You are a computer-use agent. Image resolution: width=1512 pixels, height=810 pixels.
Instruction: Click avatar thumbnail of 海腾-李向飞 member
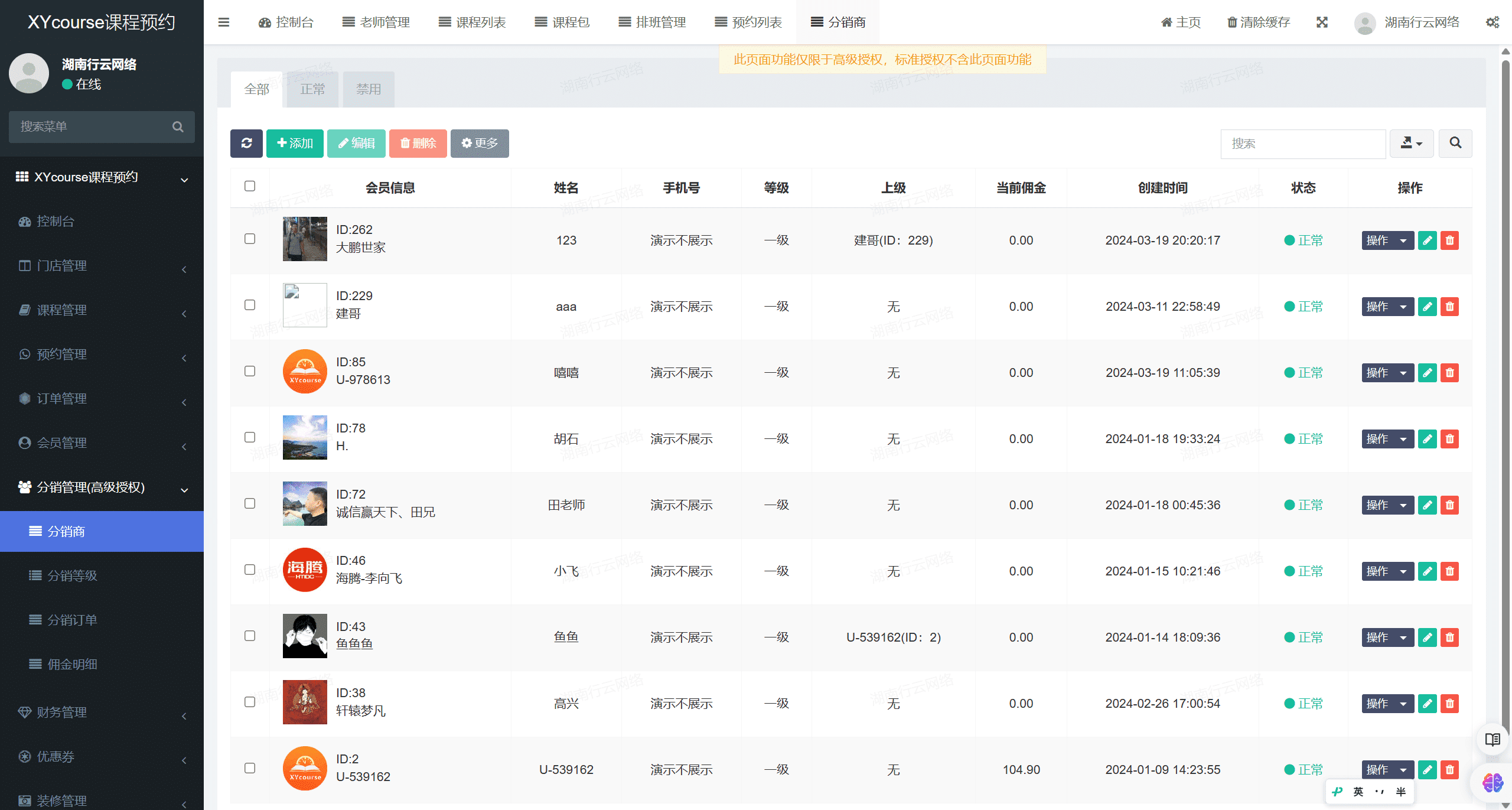coord(305,570)
